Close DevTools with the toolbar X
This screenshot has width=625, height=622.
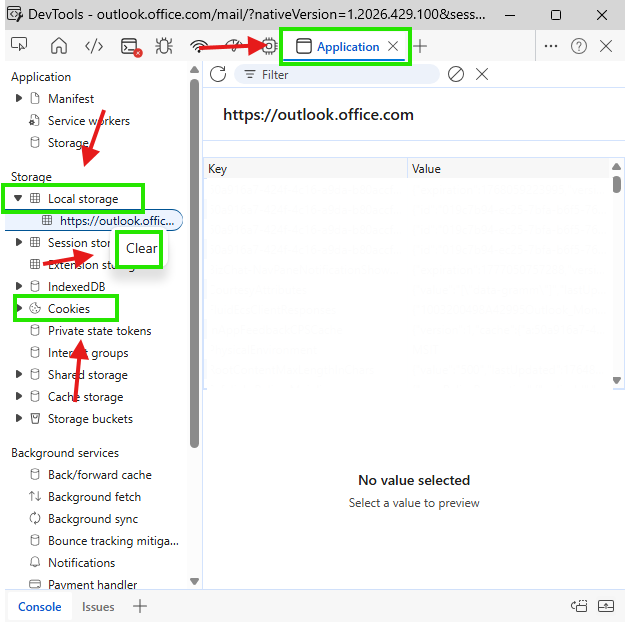point(606,46)
